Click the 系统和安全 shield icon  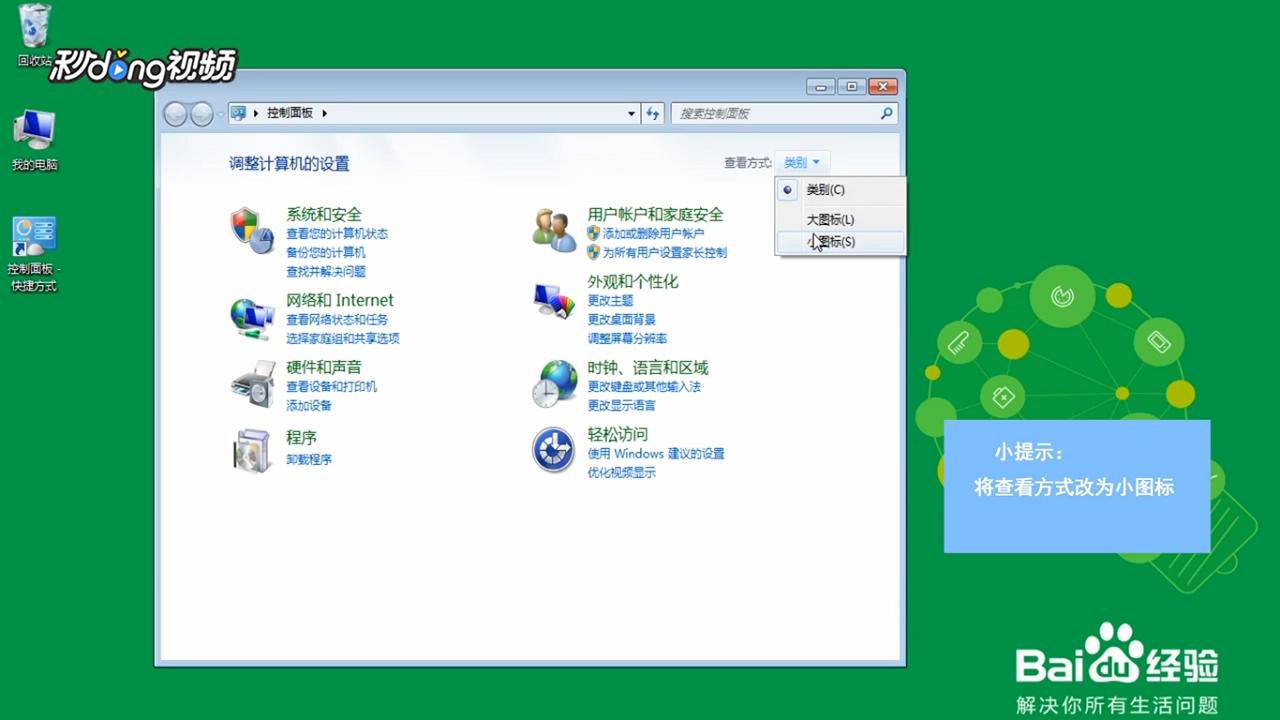tap(252, 231)
